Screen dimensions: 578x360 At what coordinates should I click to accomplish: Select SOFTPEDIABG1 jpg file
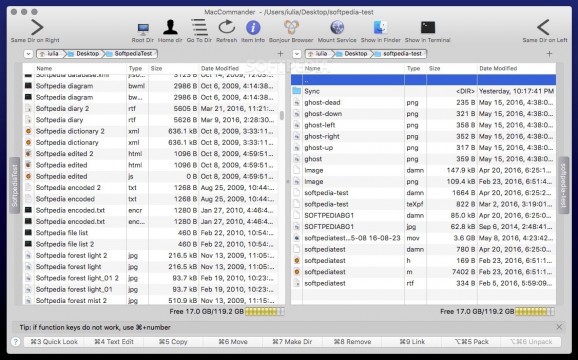click(x=423, y=227)
